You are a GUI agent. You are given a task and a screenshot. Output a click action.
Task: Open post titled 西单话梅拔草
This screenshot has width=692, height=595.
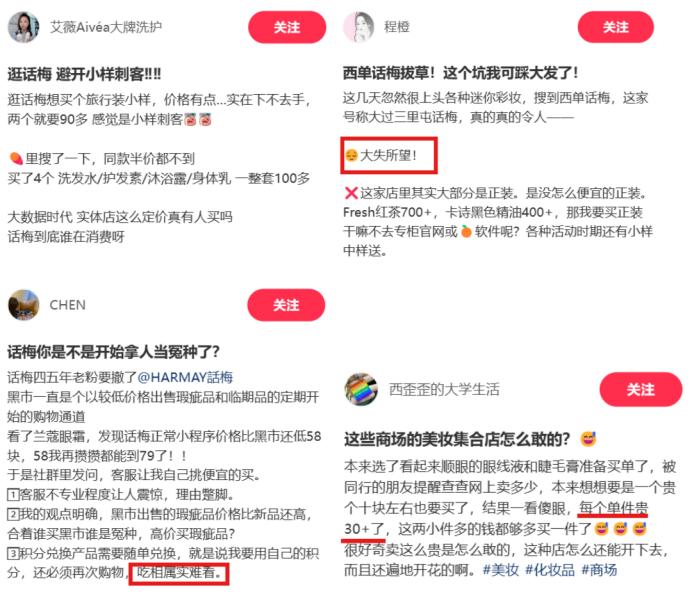(460, 73)
